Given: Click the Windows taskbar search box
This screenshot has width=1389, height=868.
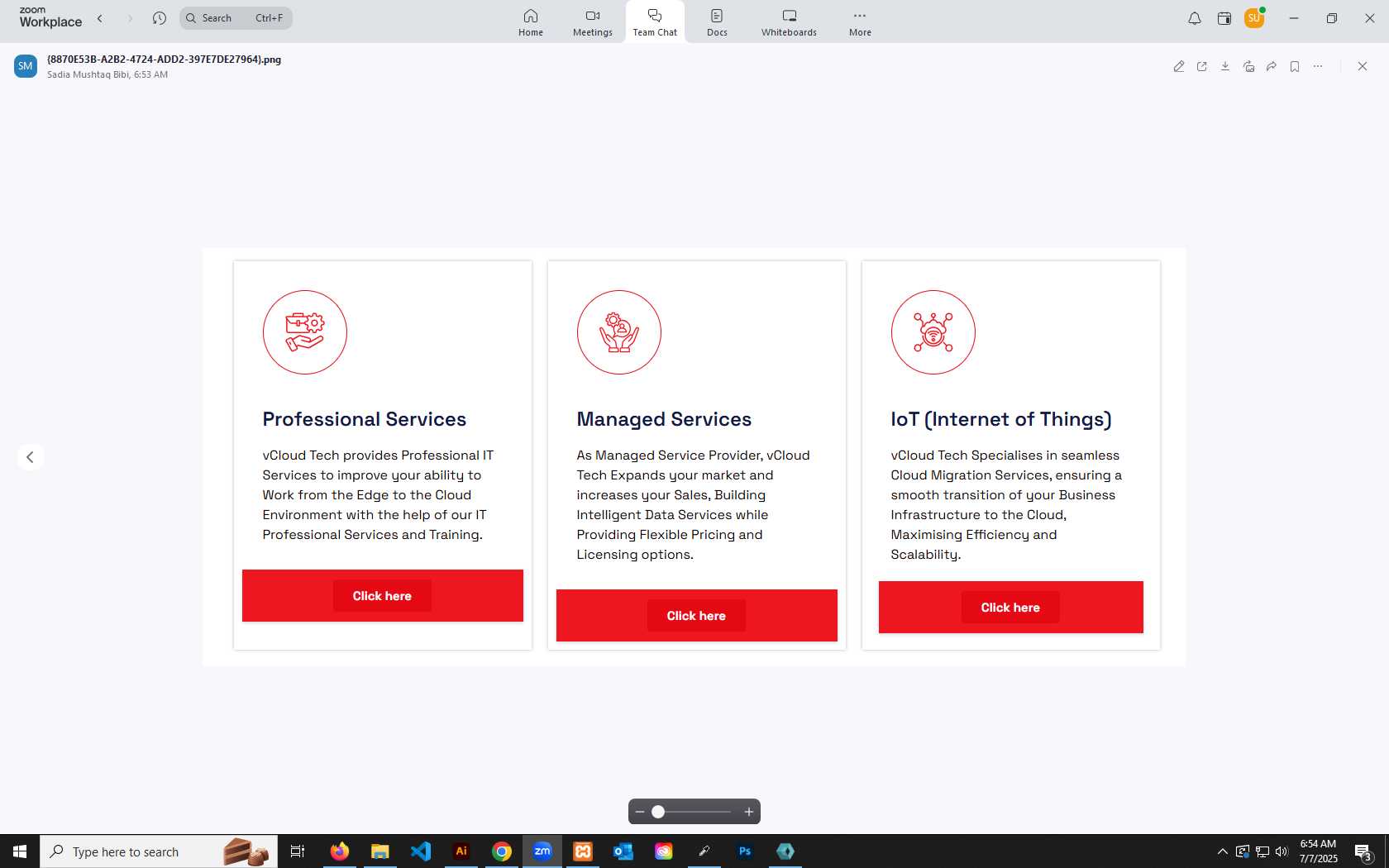Looking at the screenshot, I should pyautogui.click(x=159, y=851).
